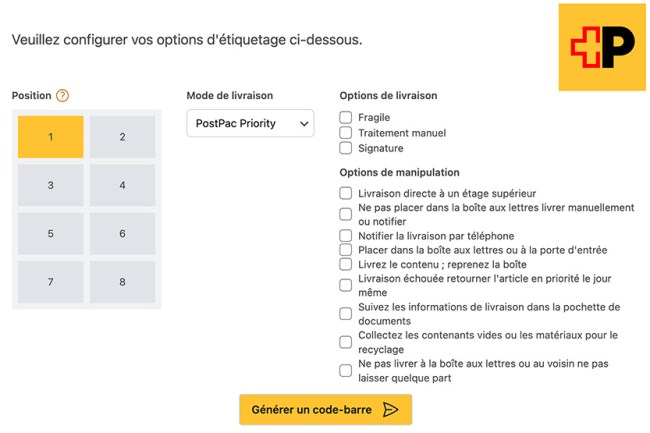Pick label position 7

[50, 282]
